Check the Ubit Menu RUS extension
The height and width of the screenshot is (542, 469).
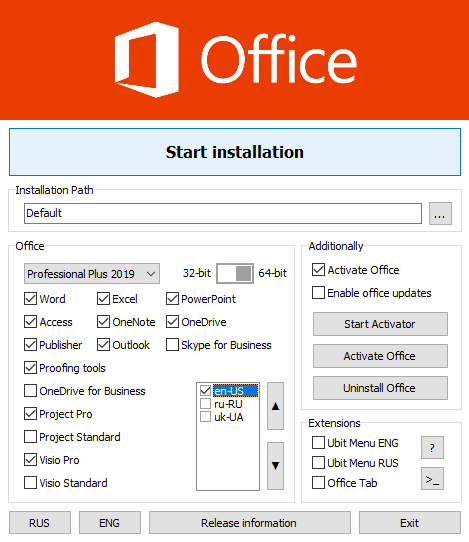pos(318,462)
